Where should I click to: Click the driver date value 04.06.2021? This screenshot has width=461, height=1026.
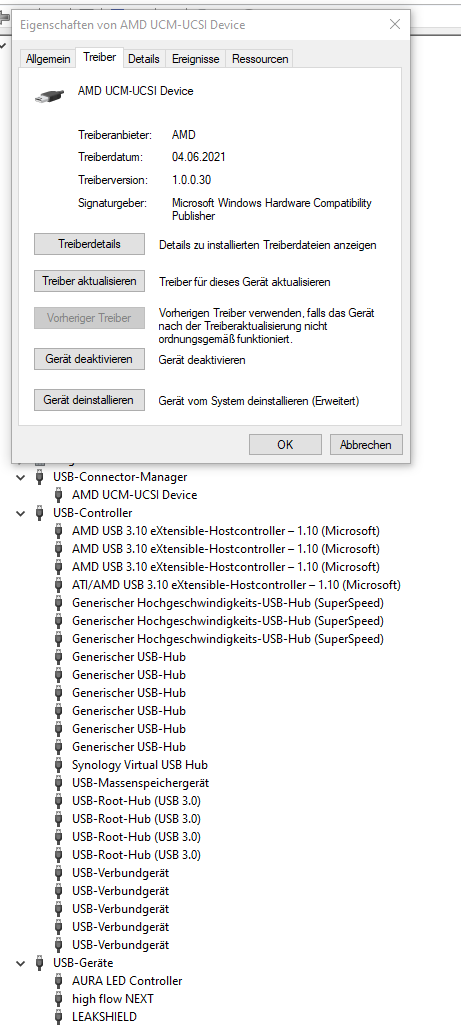(x=199, y=157)
